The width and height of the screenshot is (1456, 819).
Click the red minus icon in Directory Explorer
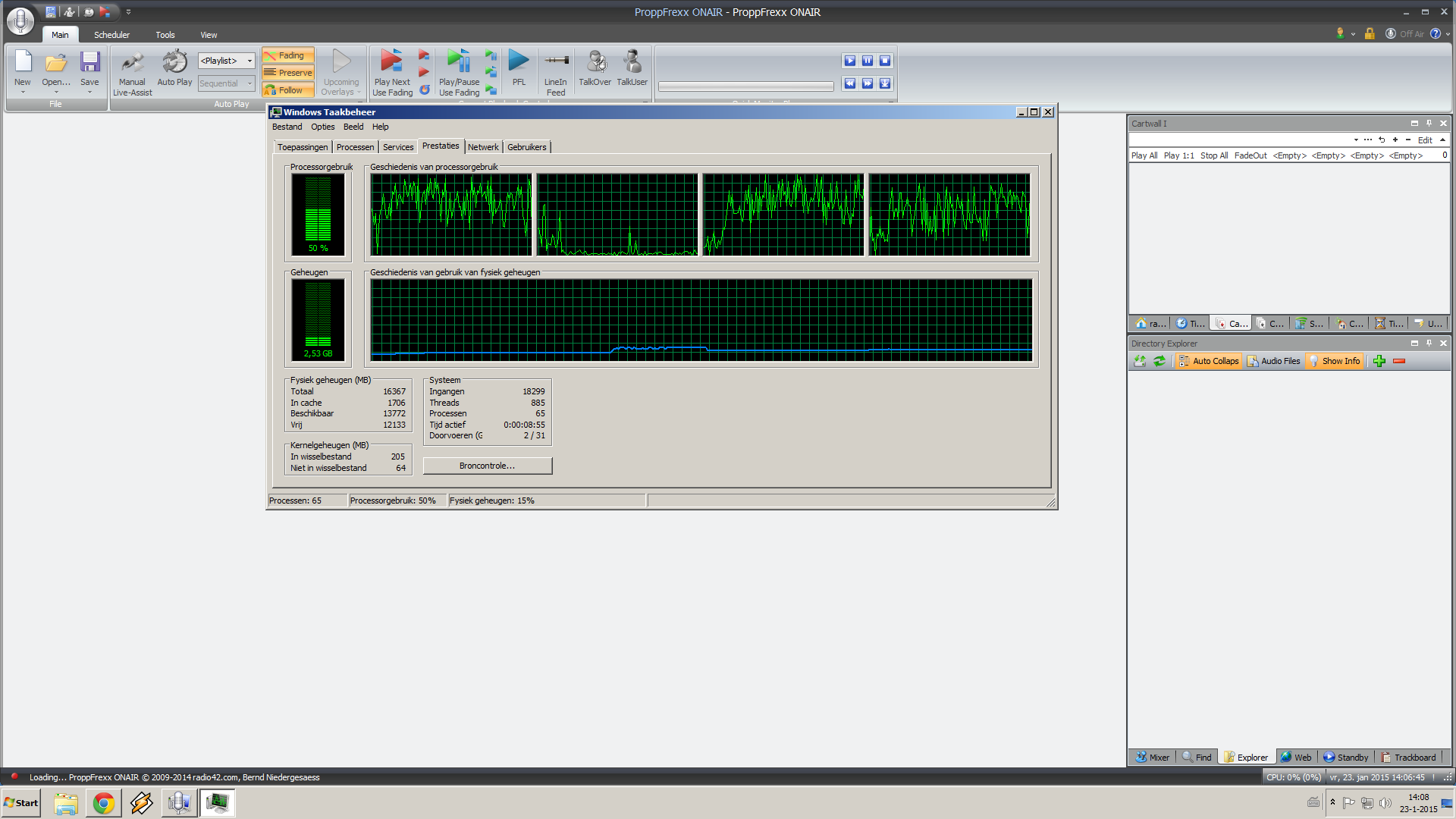1399,361
